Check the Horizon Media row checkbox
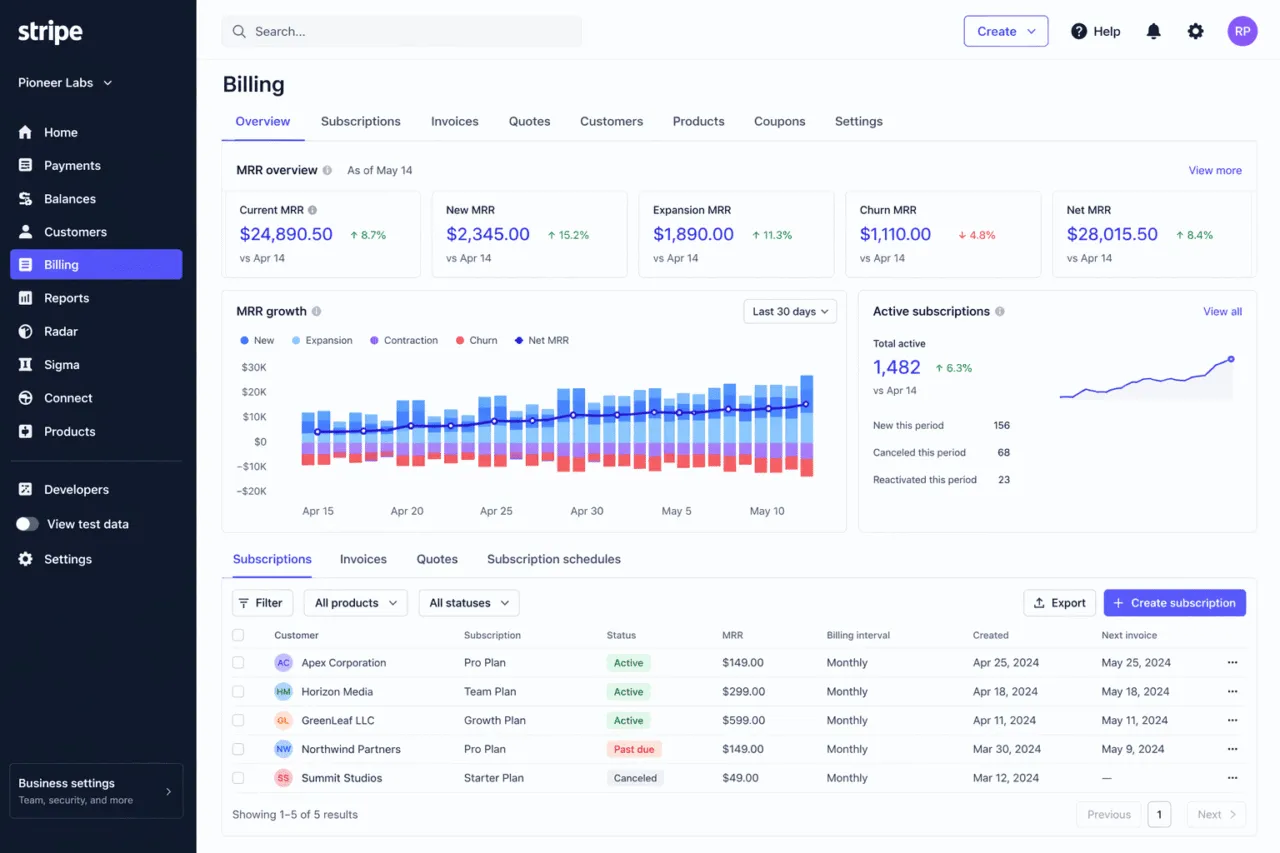This screenshot has width=1280, height=853. [x=238, y=691]
